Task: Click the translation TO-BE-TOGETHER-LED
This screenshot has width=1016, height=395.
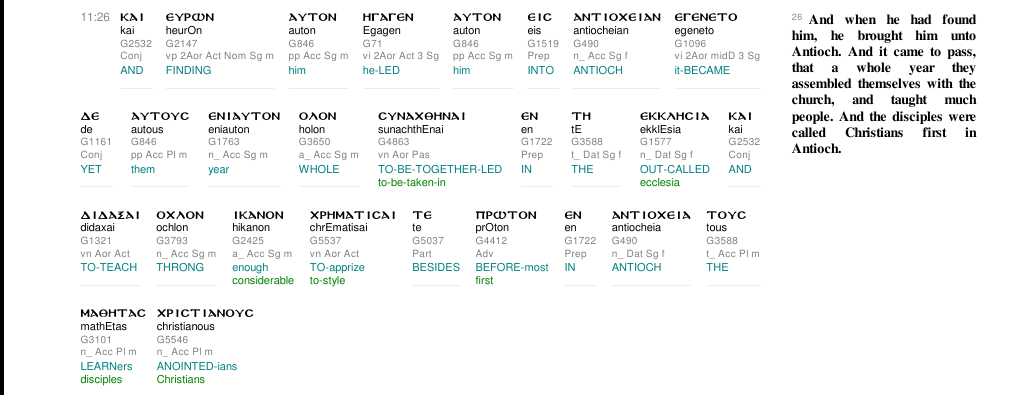Action: click(x=440, y=169)
